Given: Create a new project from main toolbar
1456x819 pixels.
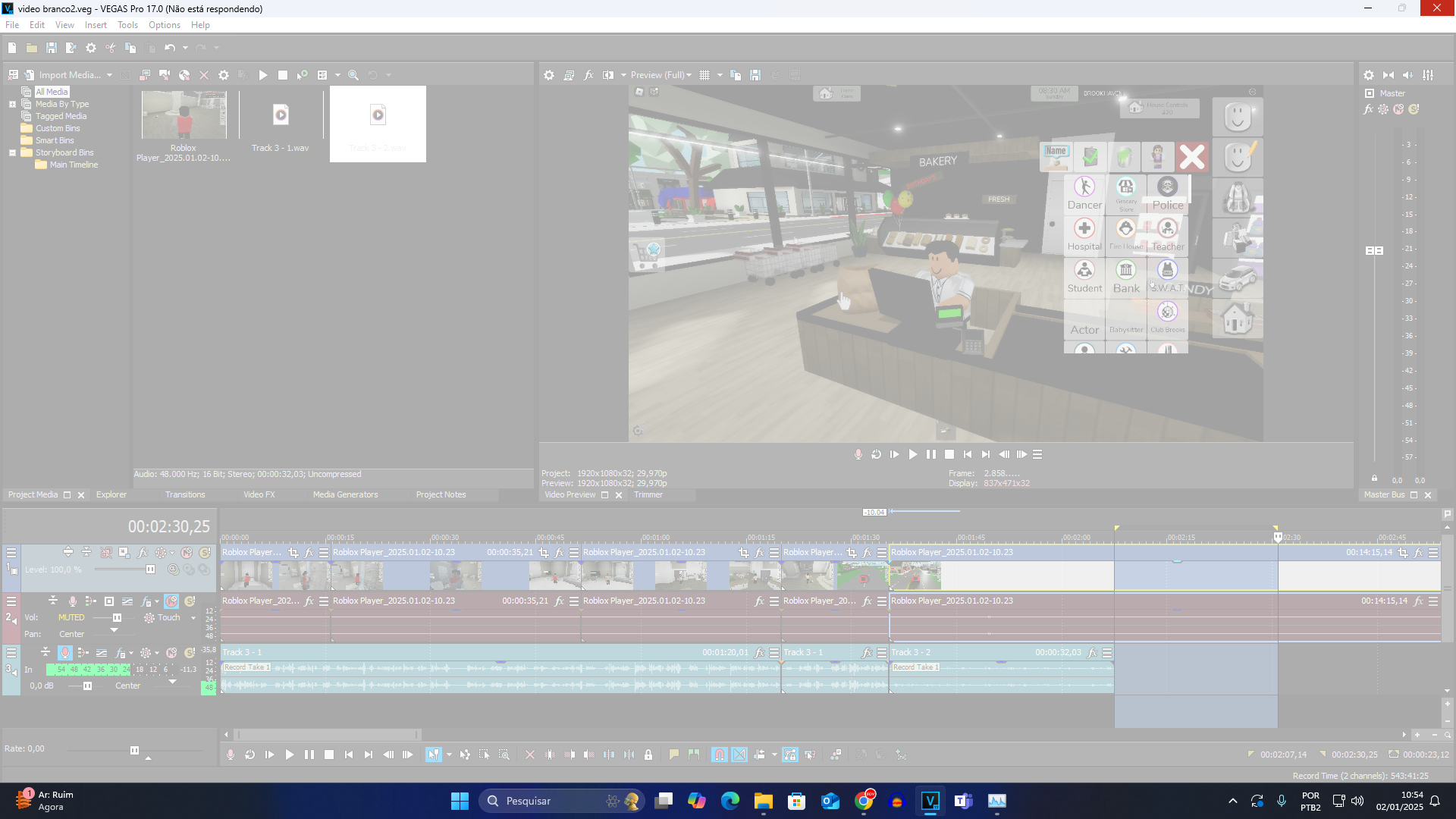Looking at the screenshot, I should [12, 48].
